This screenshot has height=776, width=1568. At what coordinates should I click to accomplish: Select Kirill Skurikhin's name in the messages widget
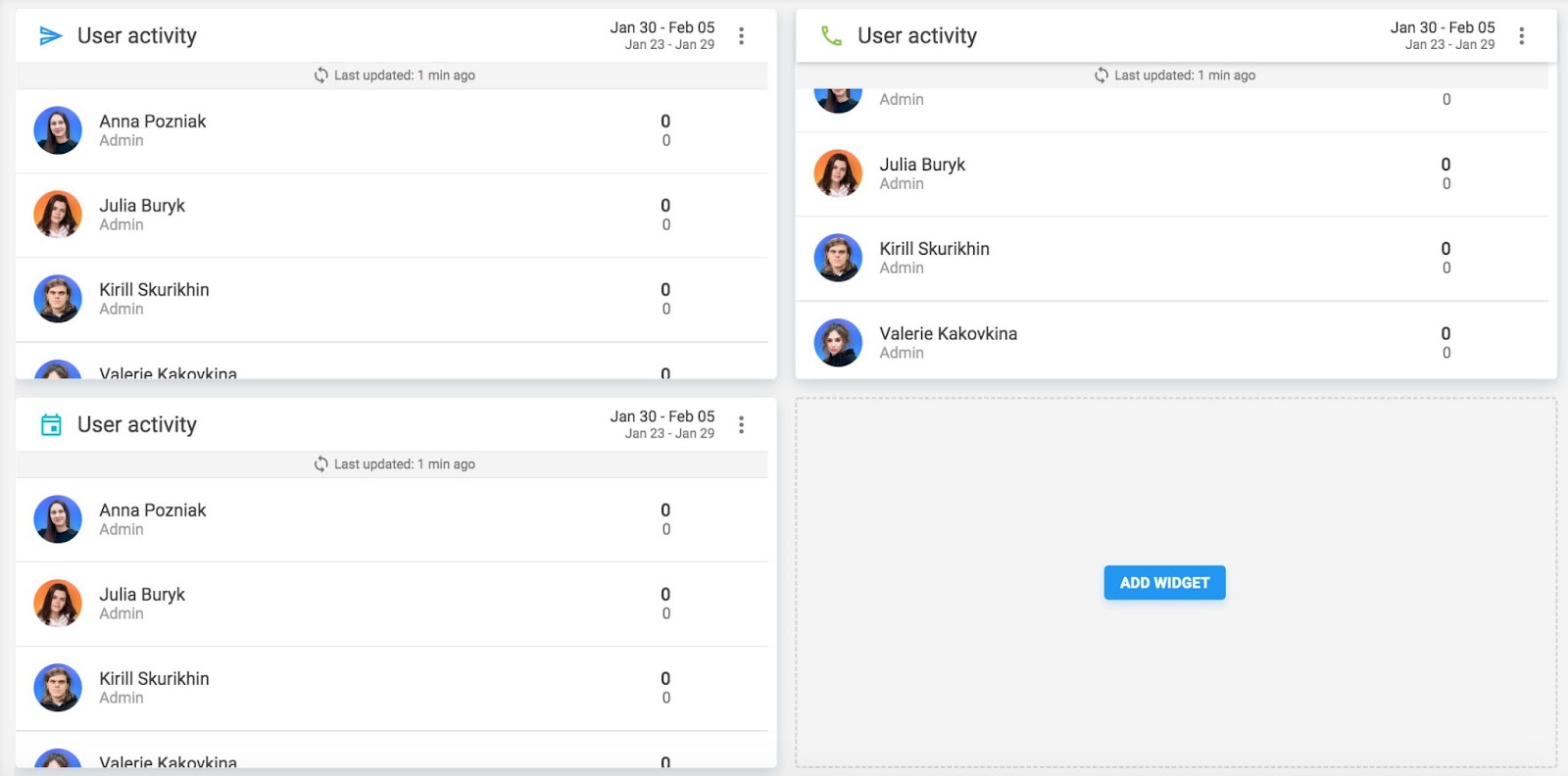(x=154, y=290)
